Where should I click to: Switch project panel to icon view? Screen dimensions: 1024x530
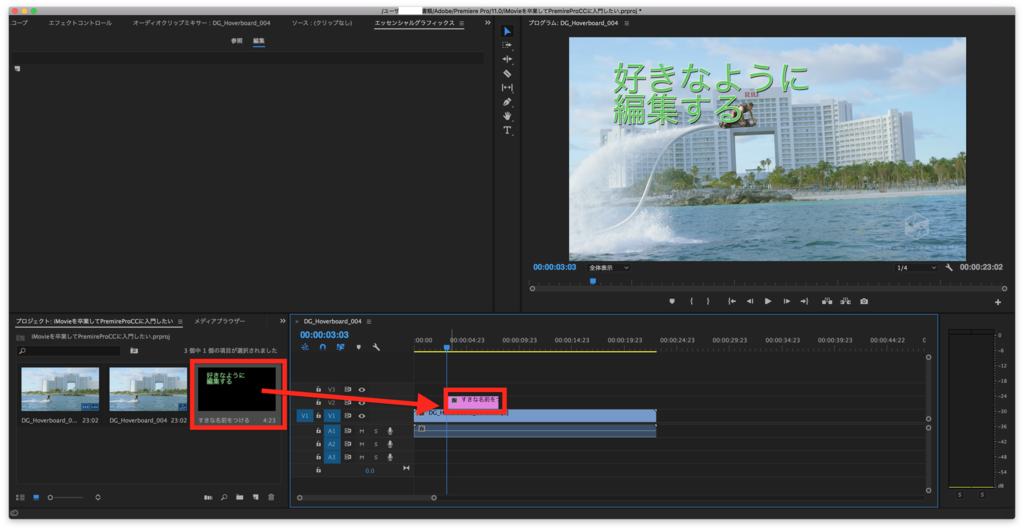36,497
